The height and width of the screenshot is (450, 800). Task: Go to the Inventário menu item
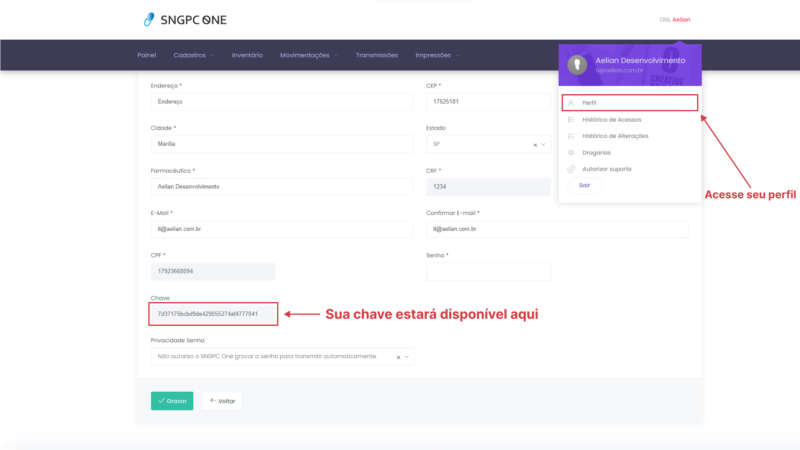pos(247,55)
